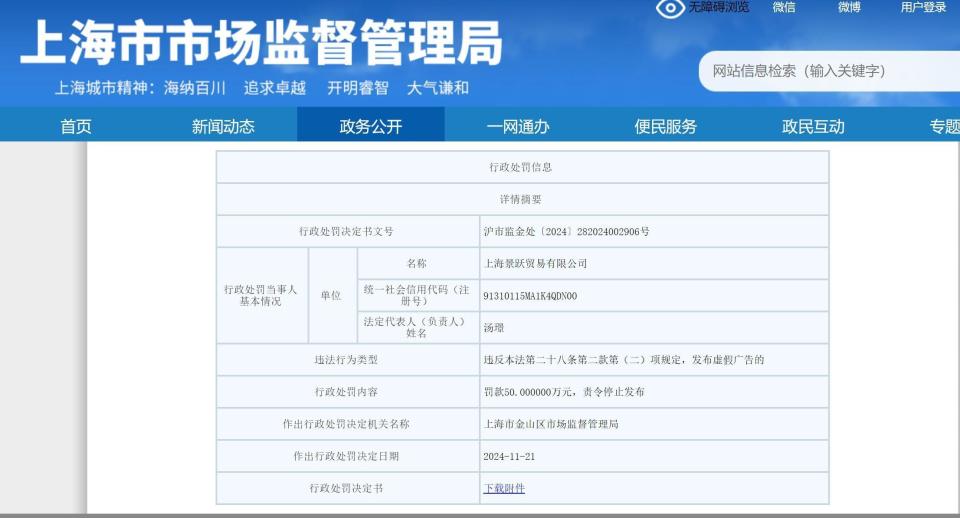Click the 行政处罚决定书 label cell
The height and width of the screenshot is (518, 960).
[347, 488]
